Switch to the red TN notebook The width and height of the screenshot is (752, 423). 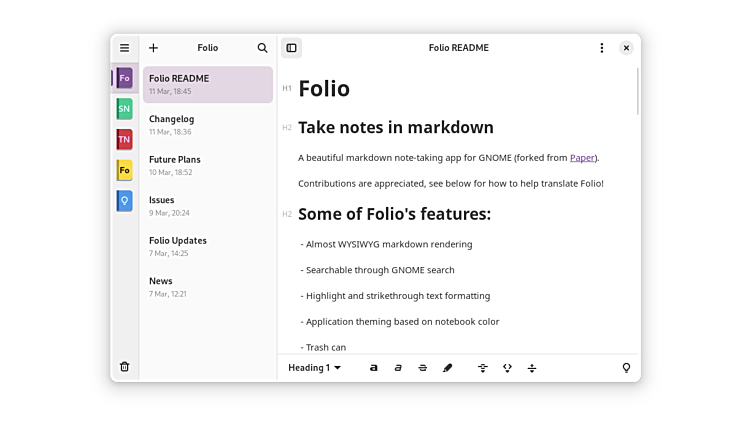click(124, 140)
